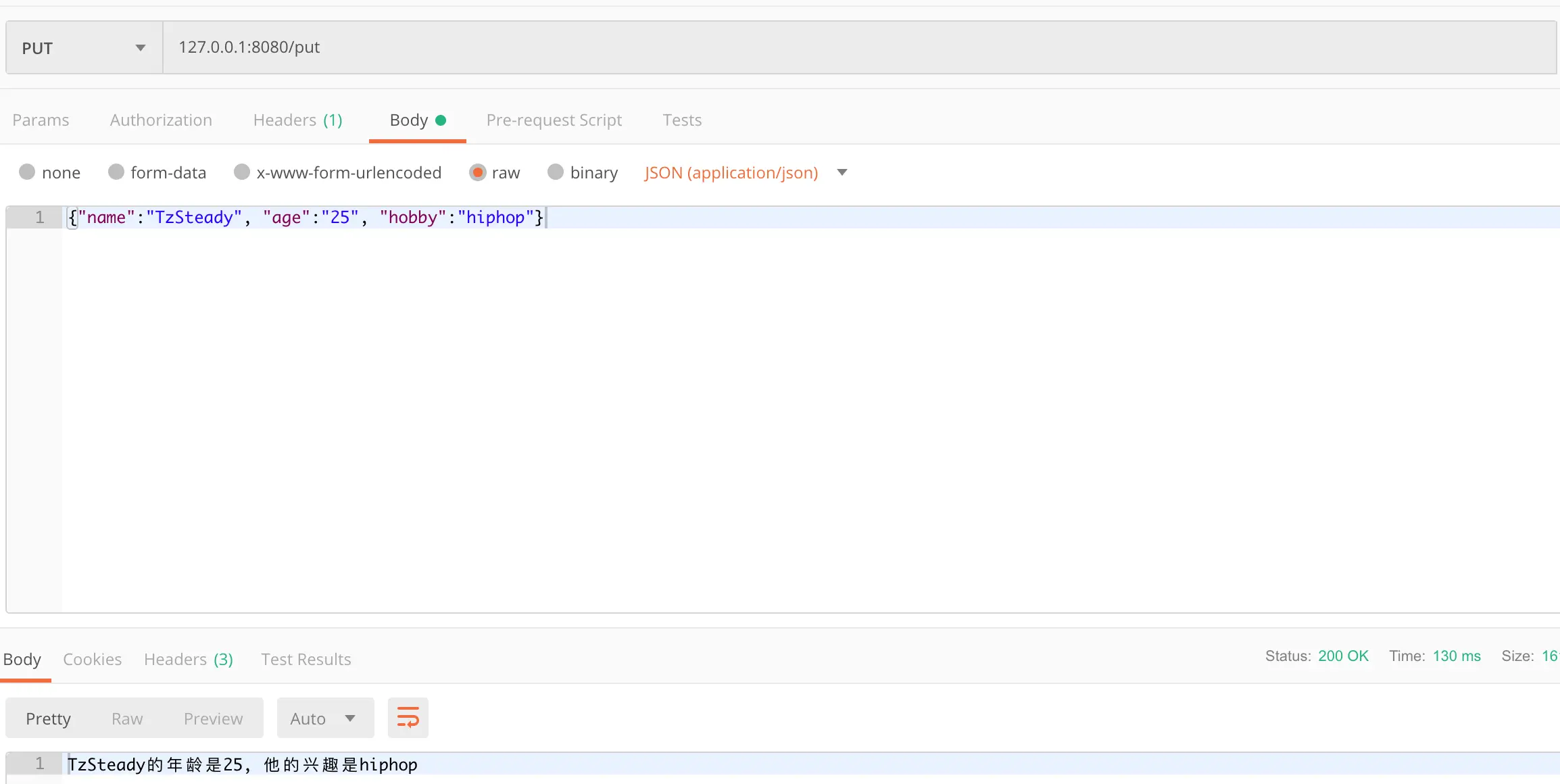Switch response view to Raw
Image resolution: width=1560 pixels, height=784 pixels.
(x=127, y=718)
